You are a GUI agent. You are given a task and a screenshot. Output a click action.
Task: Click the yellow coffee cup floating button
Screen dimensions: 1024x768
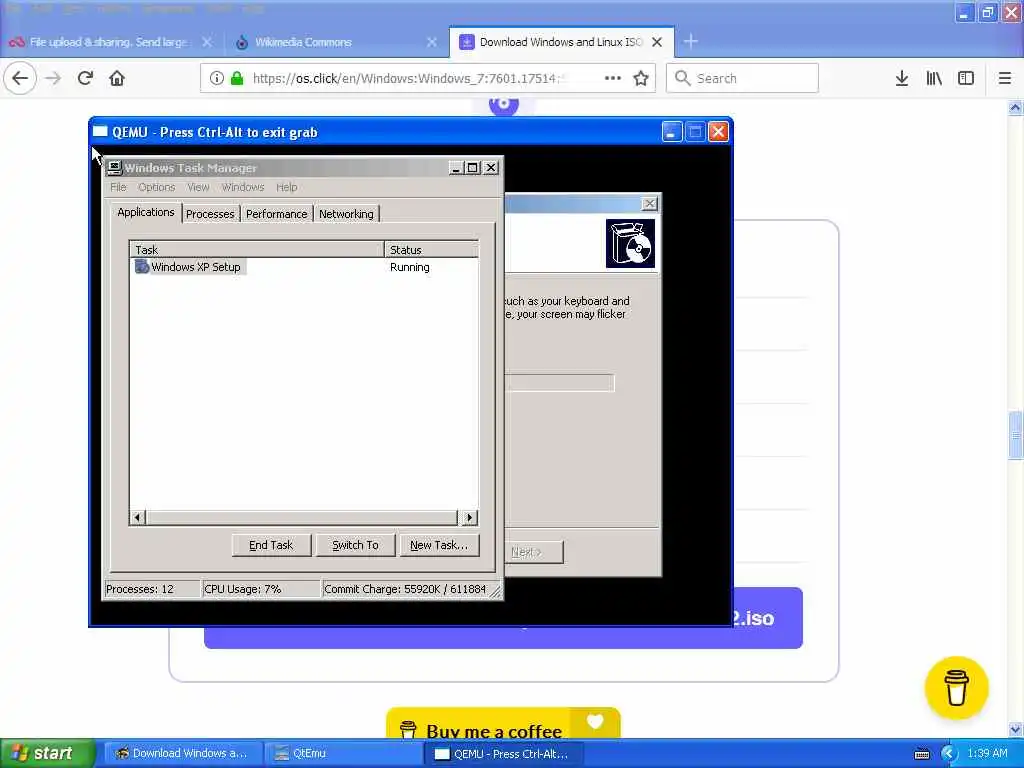[x=956, y=688]
